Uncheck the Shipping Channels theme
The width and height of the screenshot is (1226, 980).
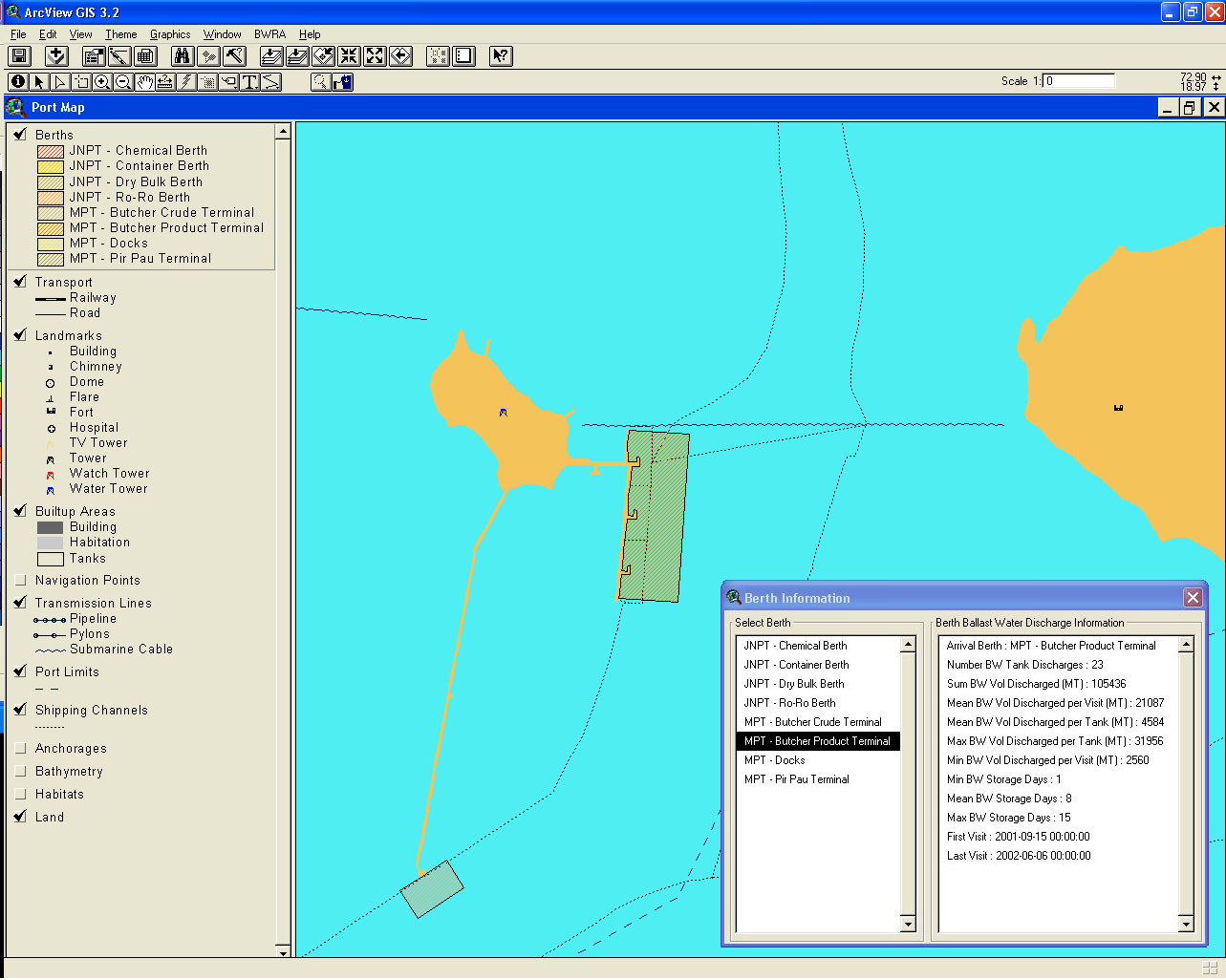coord(21,710)
